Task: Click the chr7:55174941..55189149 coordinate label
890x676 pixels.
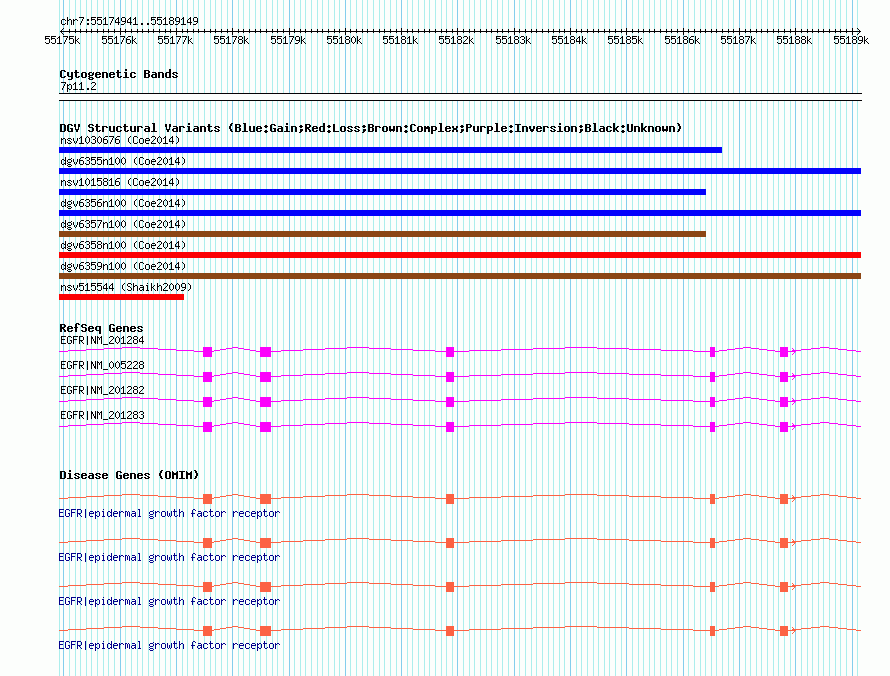Action: coord(129,22)
